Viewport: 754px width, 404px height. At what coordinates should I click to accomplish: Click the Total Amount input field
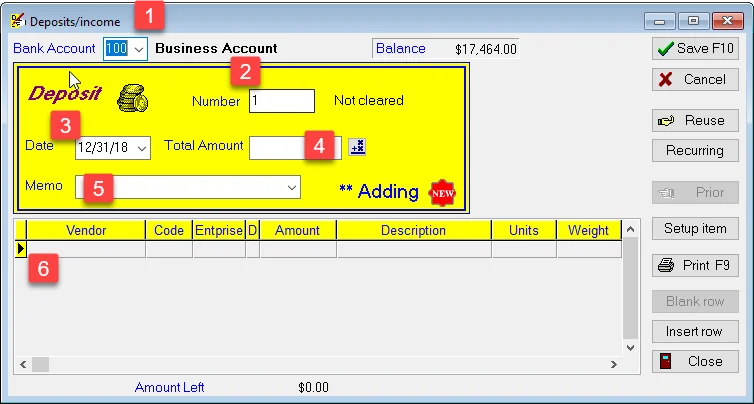click(x=295, y=148)
